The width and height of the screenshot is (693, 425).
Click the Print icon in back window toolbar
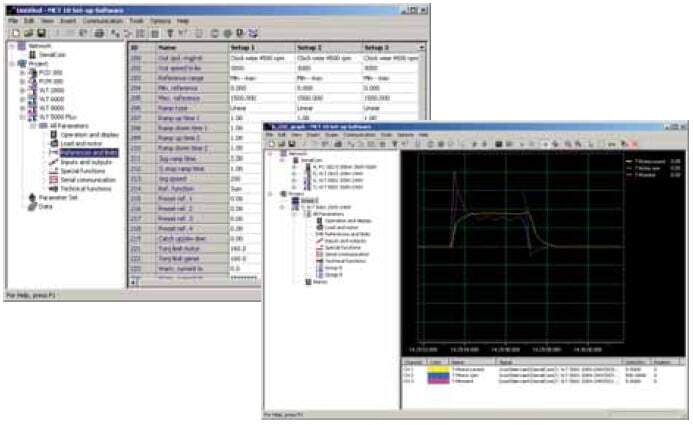tap(99, 33)
